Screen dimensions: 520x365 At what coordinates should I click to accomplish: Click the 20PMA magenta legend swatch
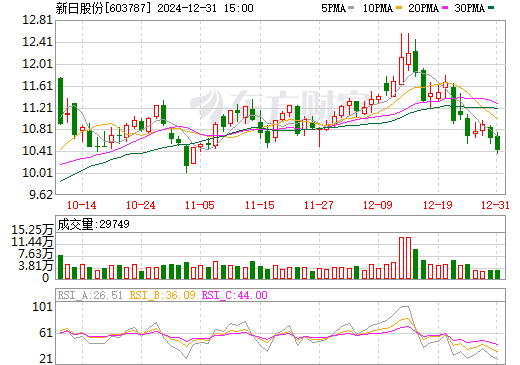pyautogui.click(x=445, y=8)
